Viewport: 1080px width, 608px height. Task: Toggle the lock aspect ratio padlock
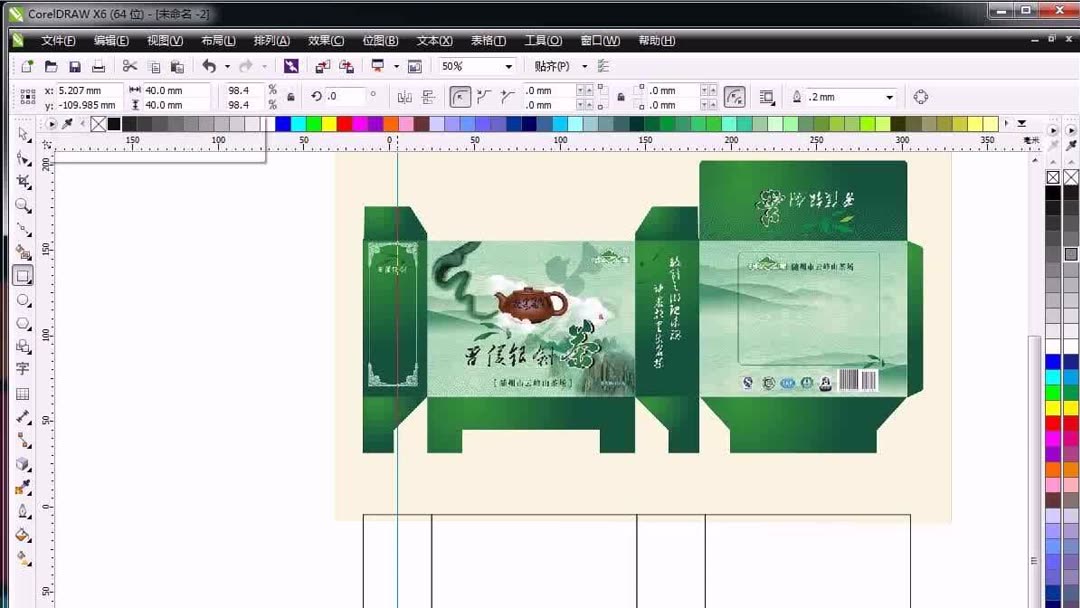coord(289,98)
